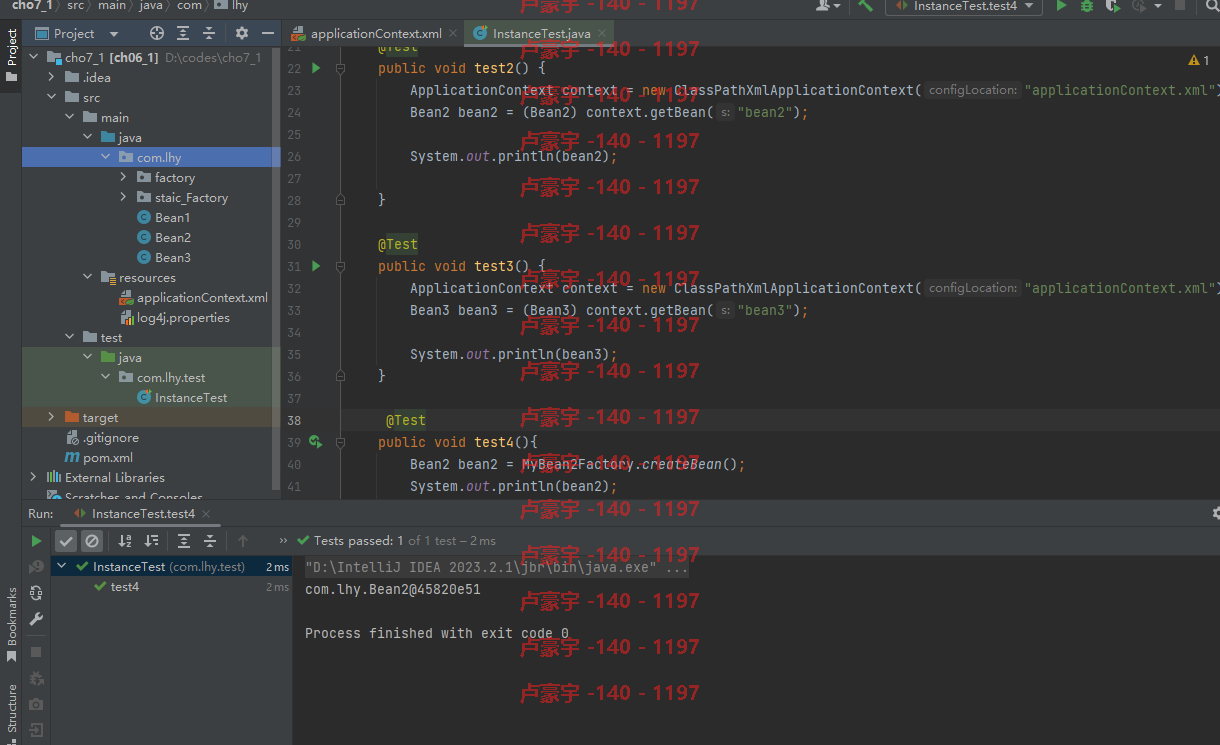Viewport: 1220px width, 745px height.
Task: Open the profiler run options dropdown arrow
Action: pyautogui.click(x=1158, y=6)
